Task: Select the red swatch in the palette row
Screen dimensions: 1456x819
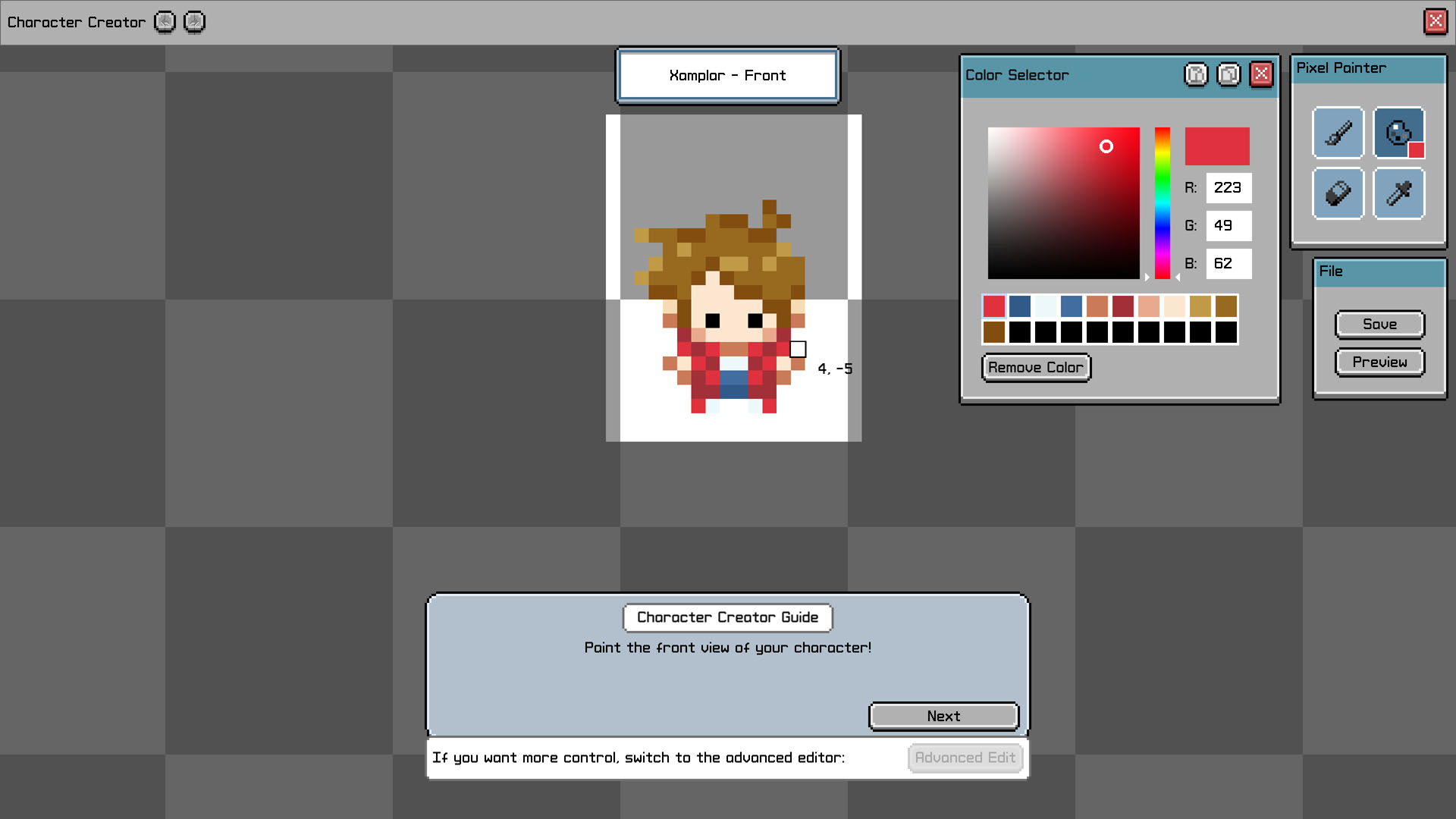Action: coord(994,306)
